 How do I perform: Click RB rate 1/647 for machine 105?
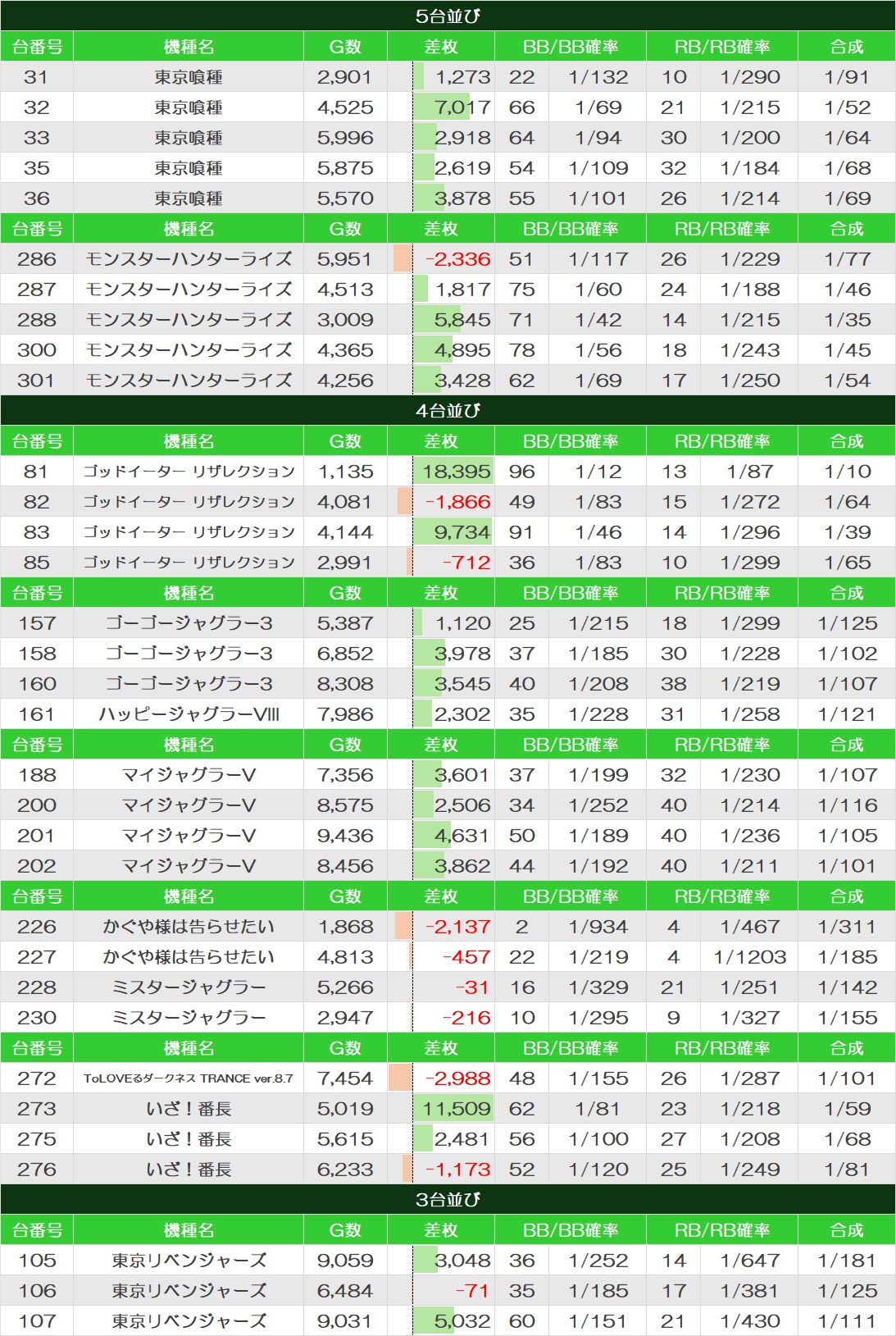click(749, 1261)
